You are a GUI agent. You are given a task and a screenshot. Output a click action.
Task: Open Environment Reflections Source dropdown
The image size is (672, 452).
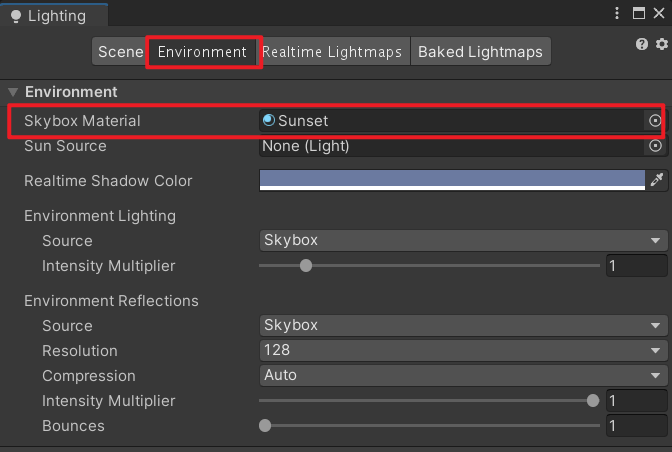coord(463,325)
